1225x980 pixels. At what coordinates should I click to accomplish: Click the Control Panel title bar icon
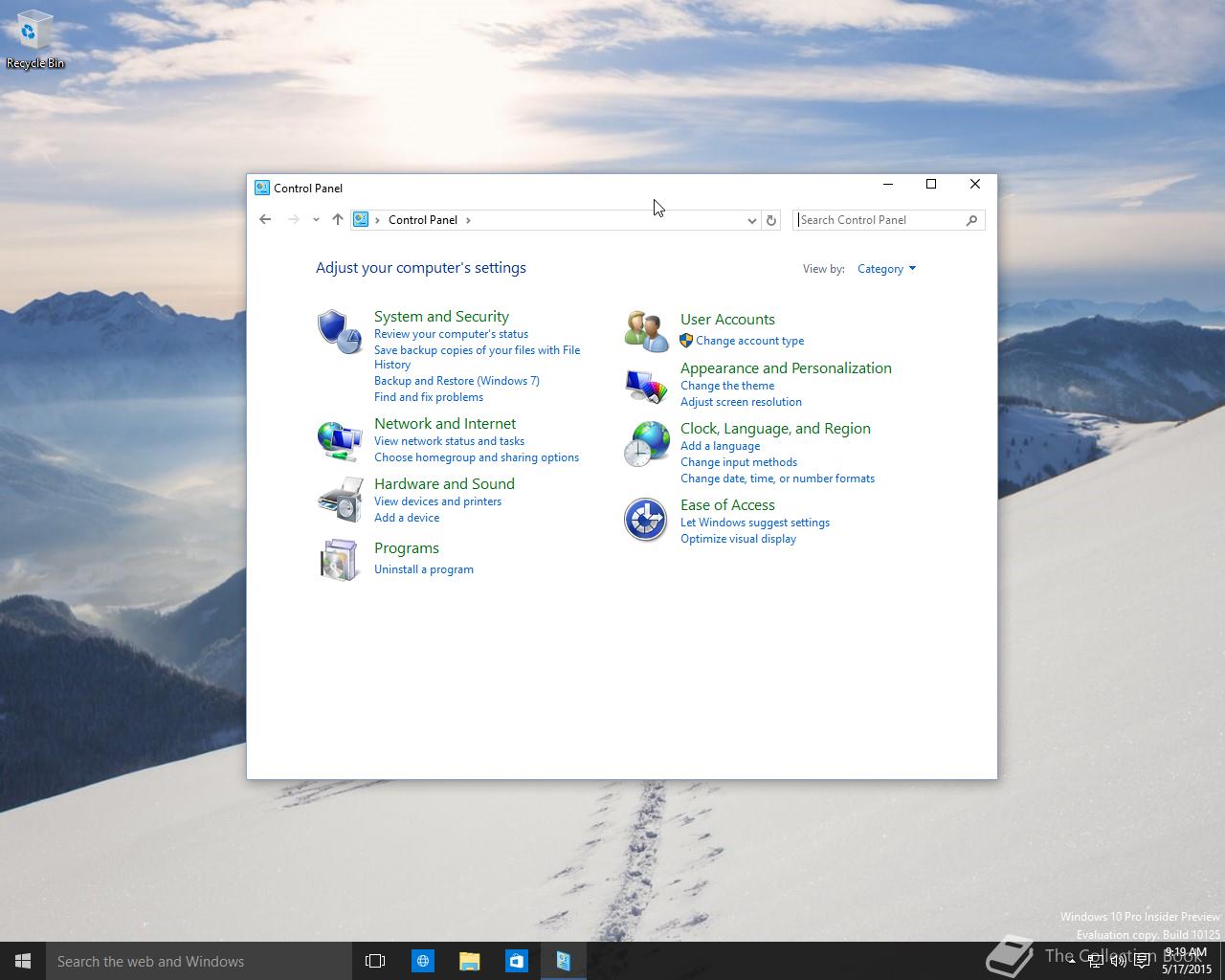[x=261, y=188]
